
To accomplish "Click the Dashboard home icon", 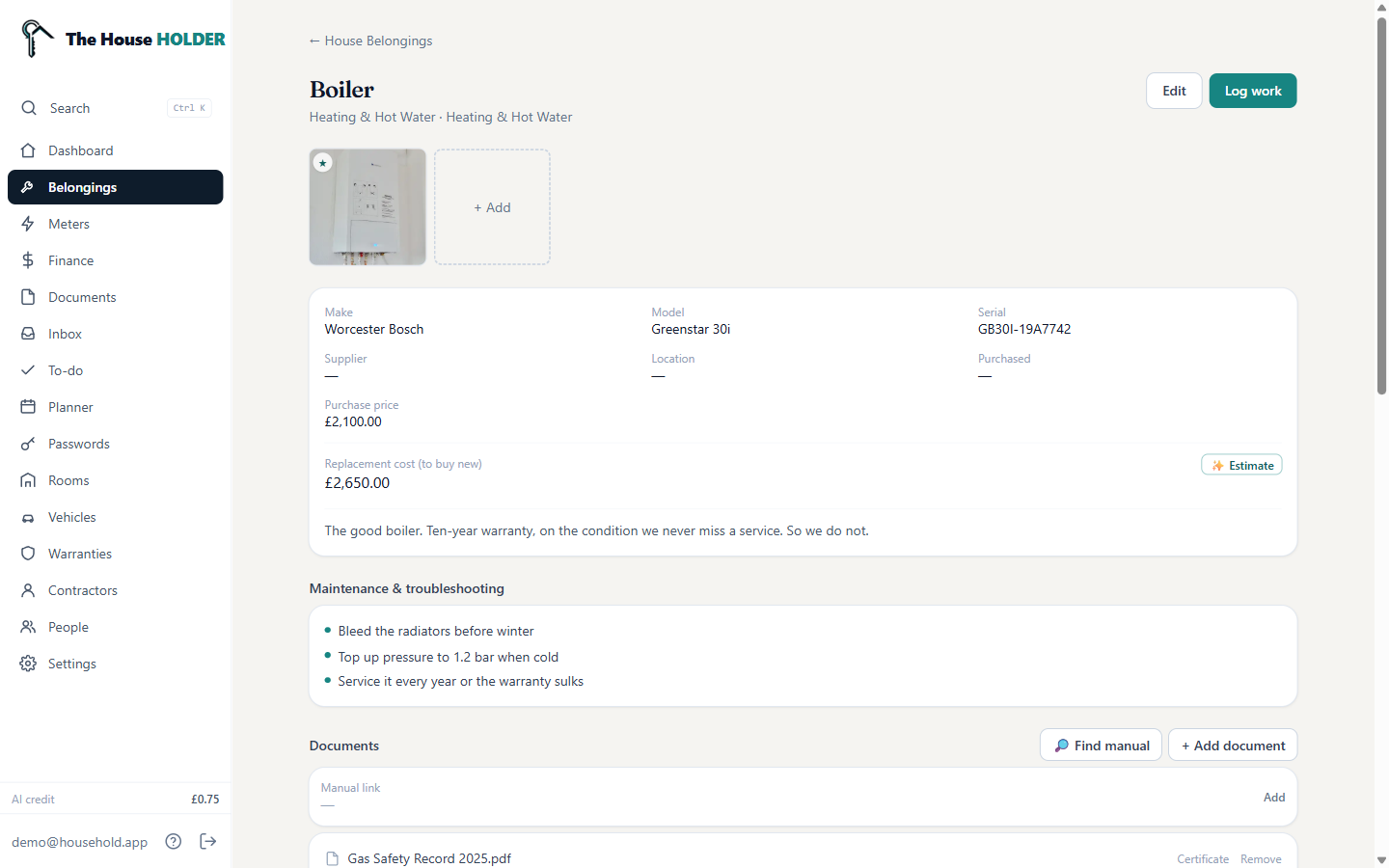I will [x=28, y=150].
